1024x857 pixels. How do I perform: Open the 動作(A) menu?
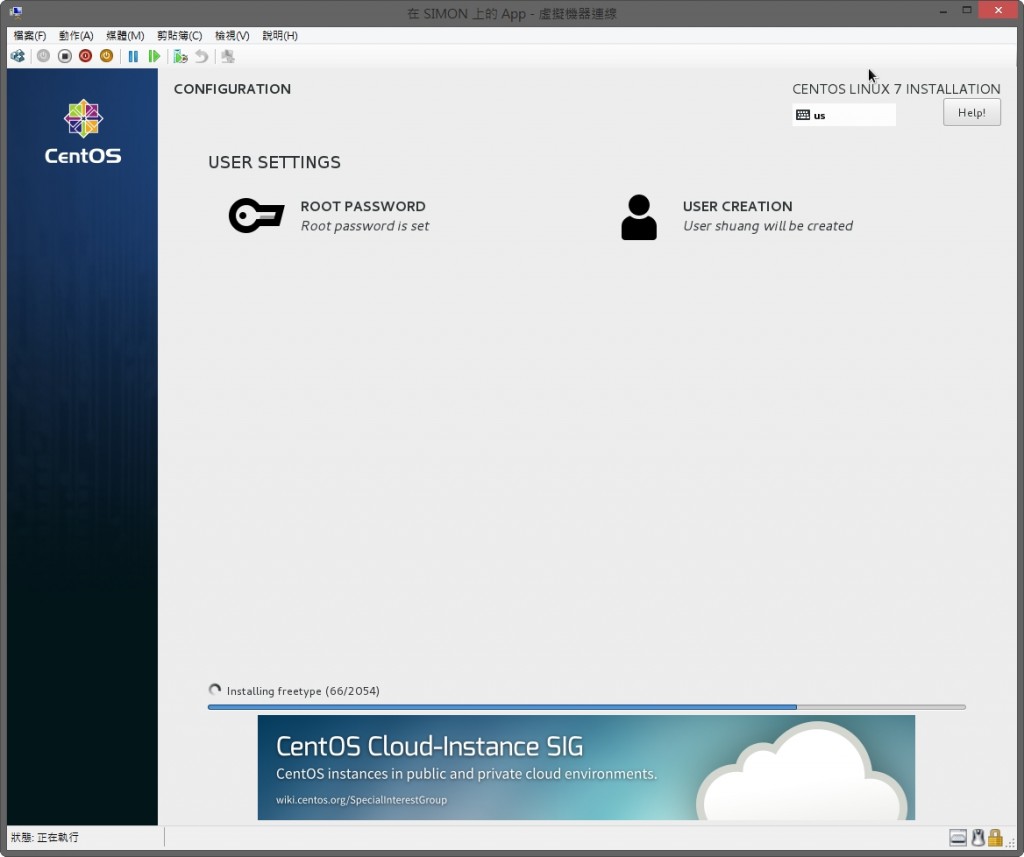(76, 35)
